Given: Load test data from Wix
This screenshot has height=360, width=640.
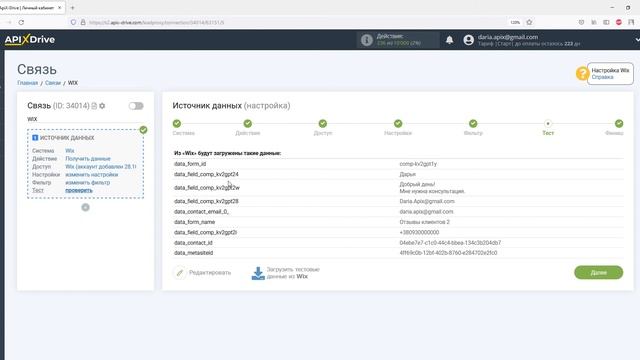Looking at the screenshot, I should click(x=286, y=273).
